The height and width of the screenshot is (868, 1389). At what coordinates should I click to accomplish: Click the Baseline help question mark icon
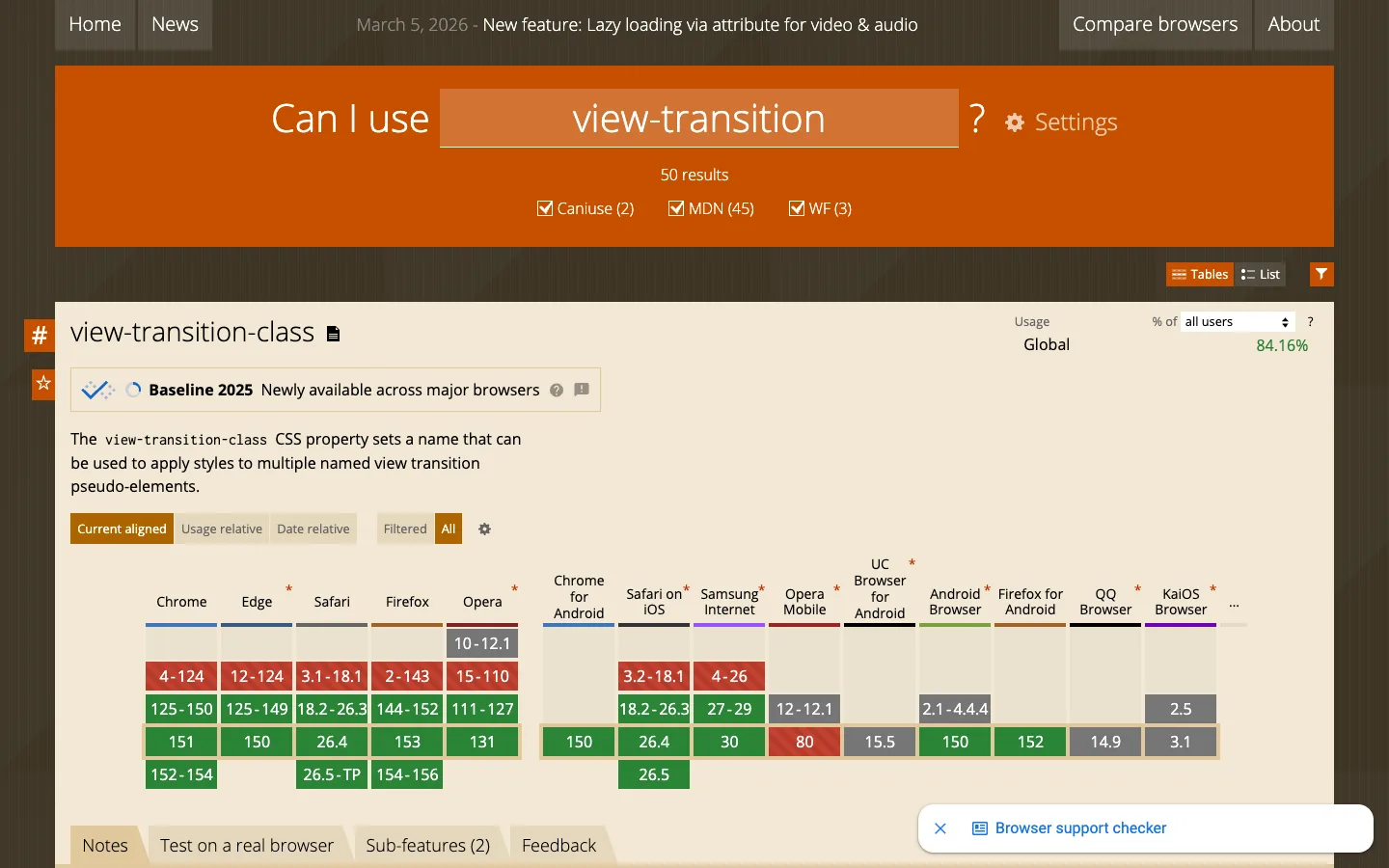pyautogui.click(x=557, y=391)
